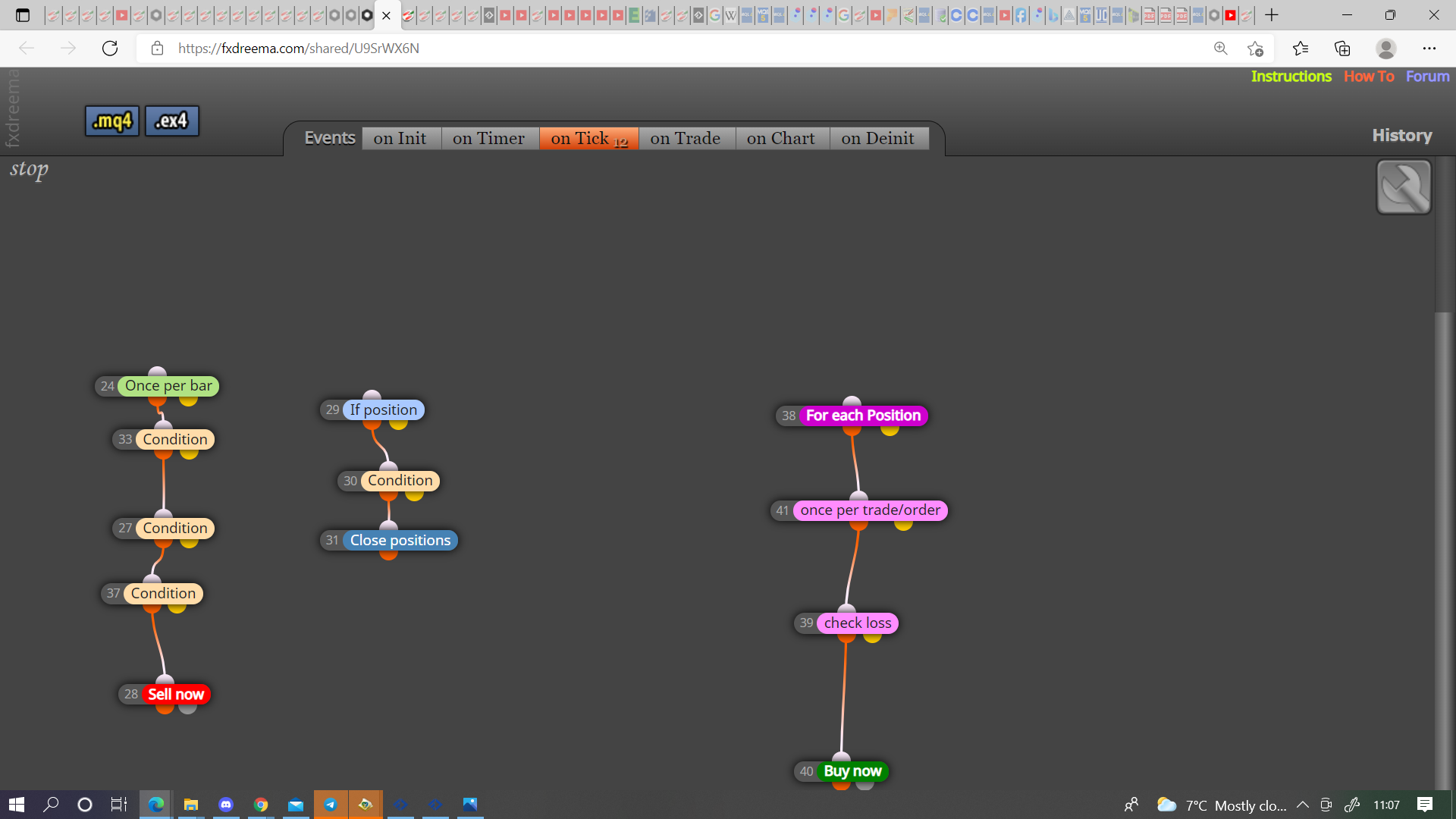This screenshot has width=1456, height=819.
Task: Select the For each Position block 38
Action: pyautogui.click(x=863, y=416)
